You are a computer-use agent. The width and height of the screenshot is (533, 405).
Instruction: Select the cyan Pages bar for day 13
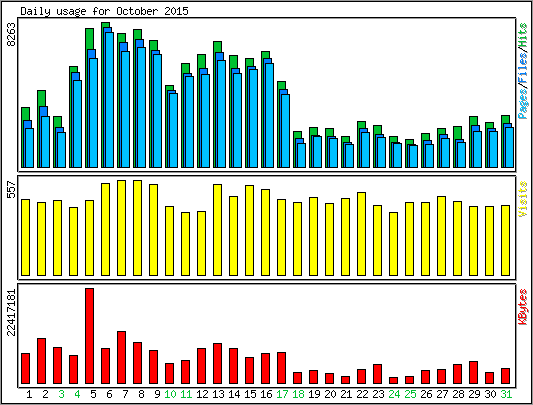click(222, 114)
